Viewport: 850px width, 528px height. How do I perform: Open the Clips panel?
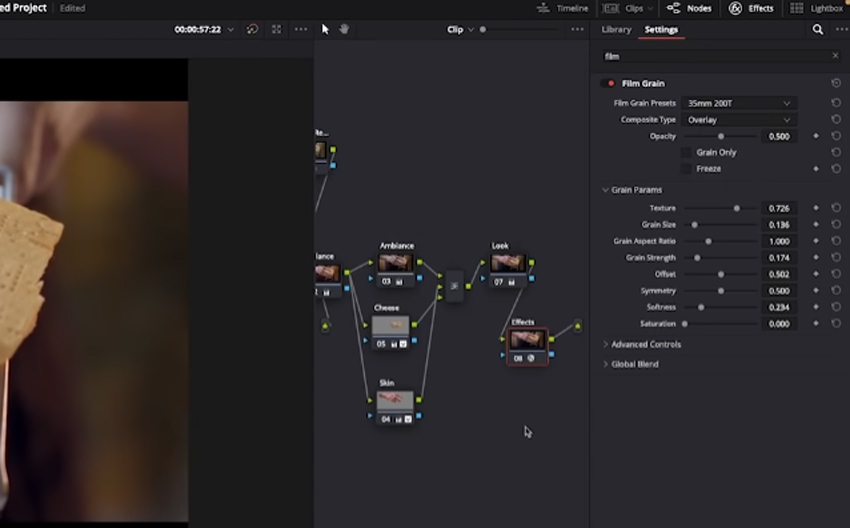pyautogui.click(x=627, y=8)
